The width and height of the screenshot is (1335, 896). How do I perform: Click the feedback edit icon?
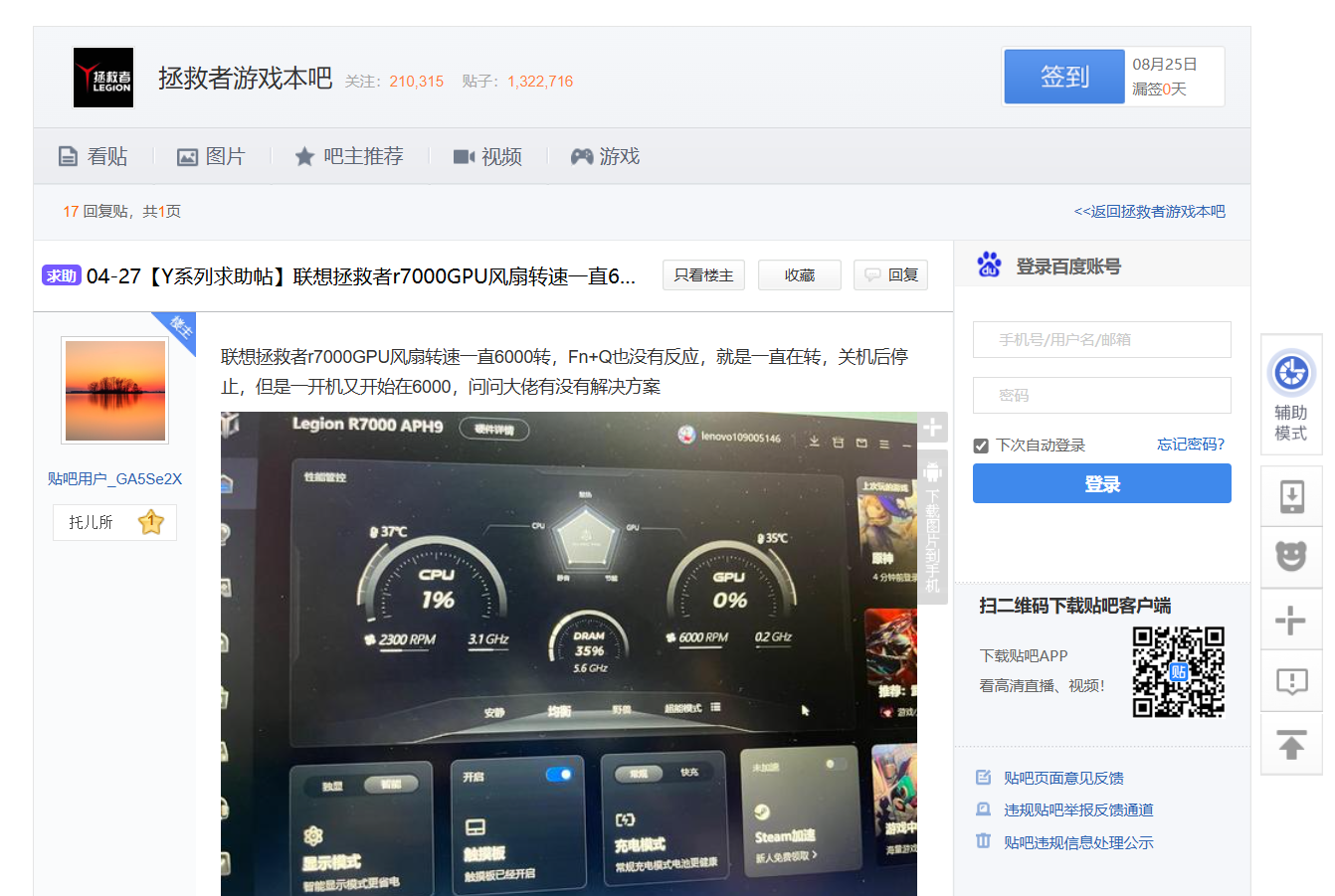[x=984, y=777]
